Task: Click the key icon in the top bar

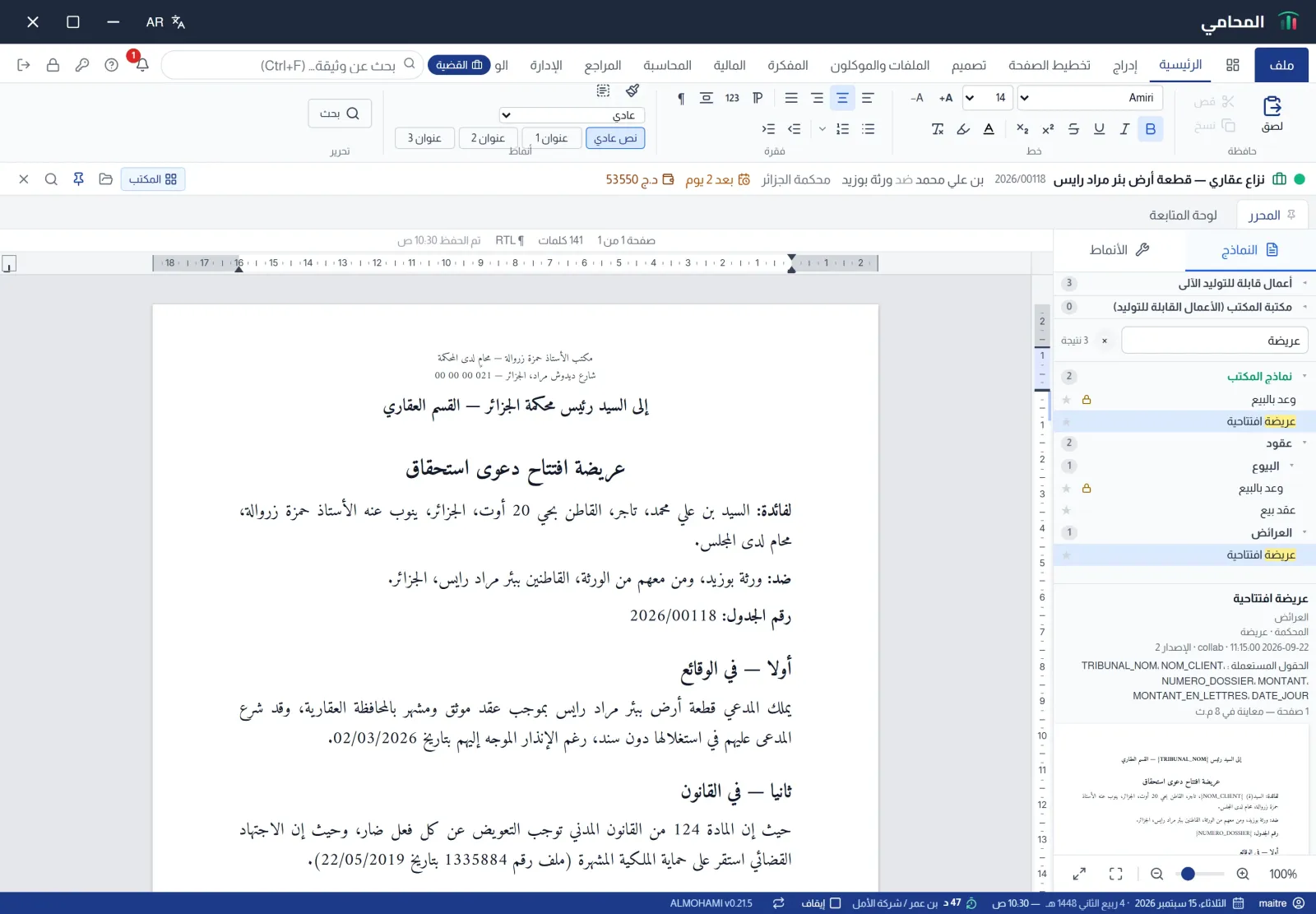Action: [x=82, y=65]
